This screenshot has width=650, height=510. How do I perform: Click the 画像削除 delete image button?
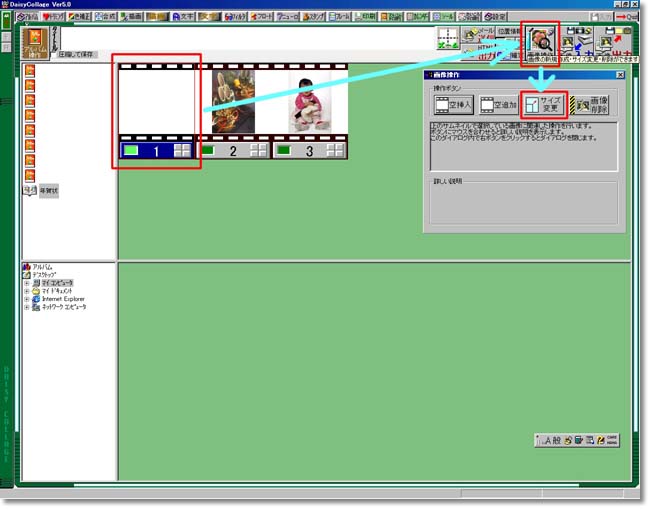click(x=589, y=105)
